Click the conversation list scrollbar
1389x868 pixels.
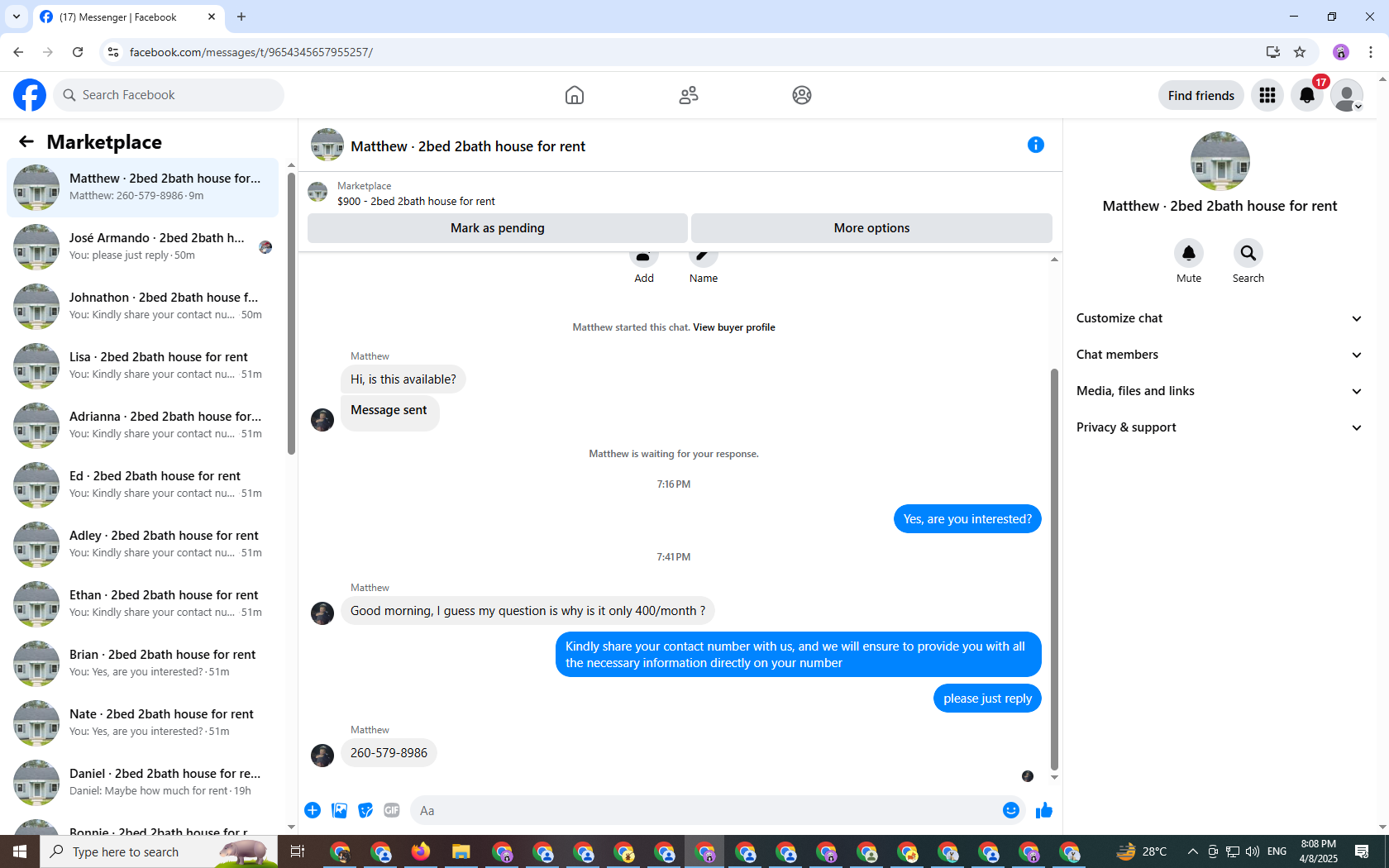coord(291,314)
